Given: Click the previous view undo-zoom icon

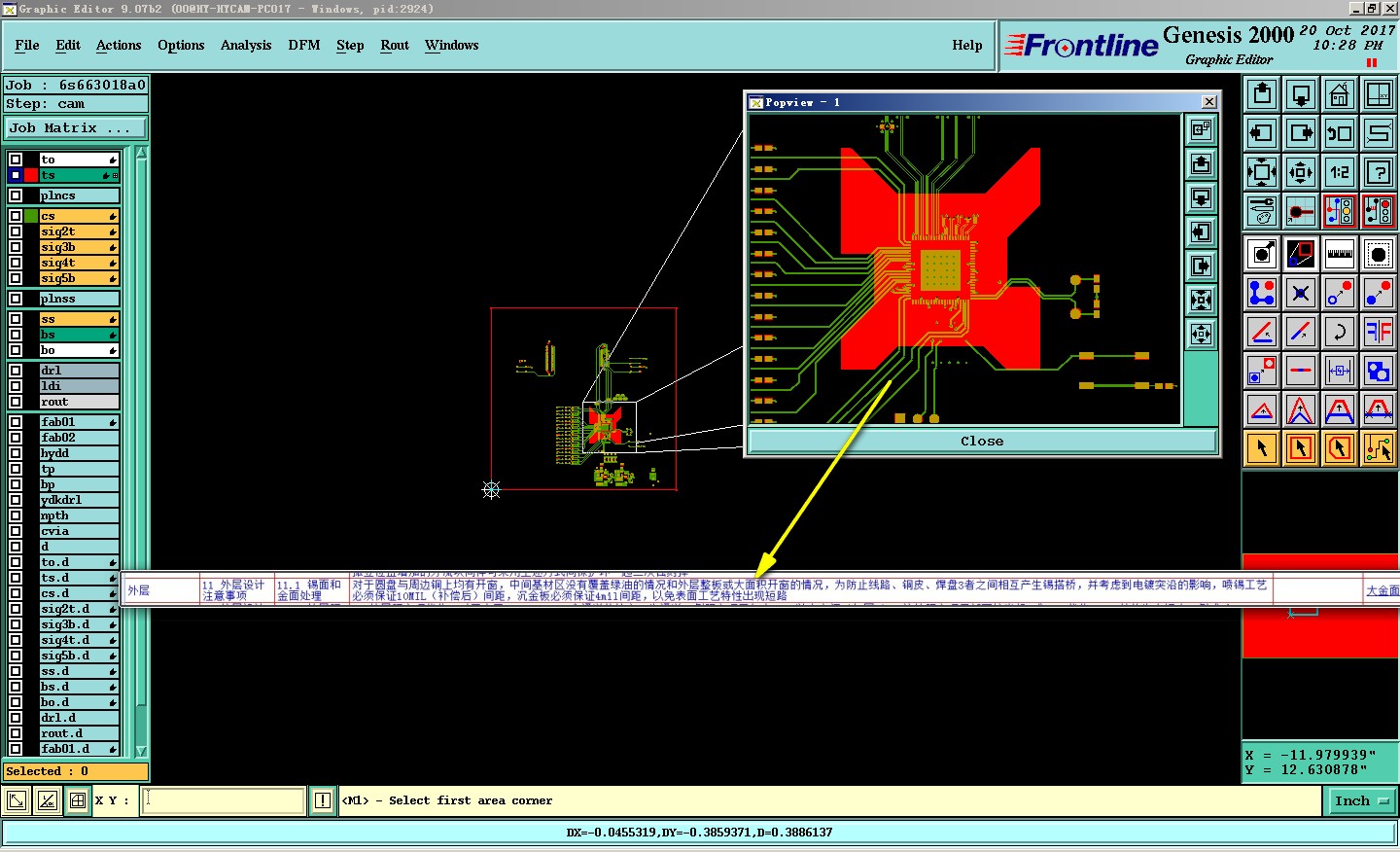Looking at the screenshot, I should (1340, 133).
